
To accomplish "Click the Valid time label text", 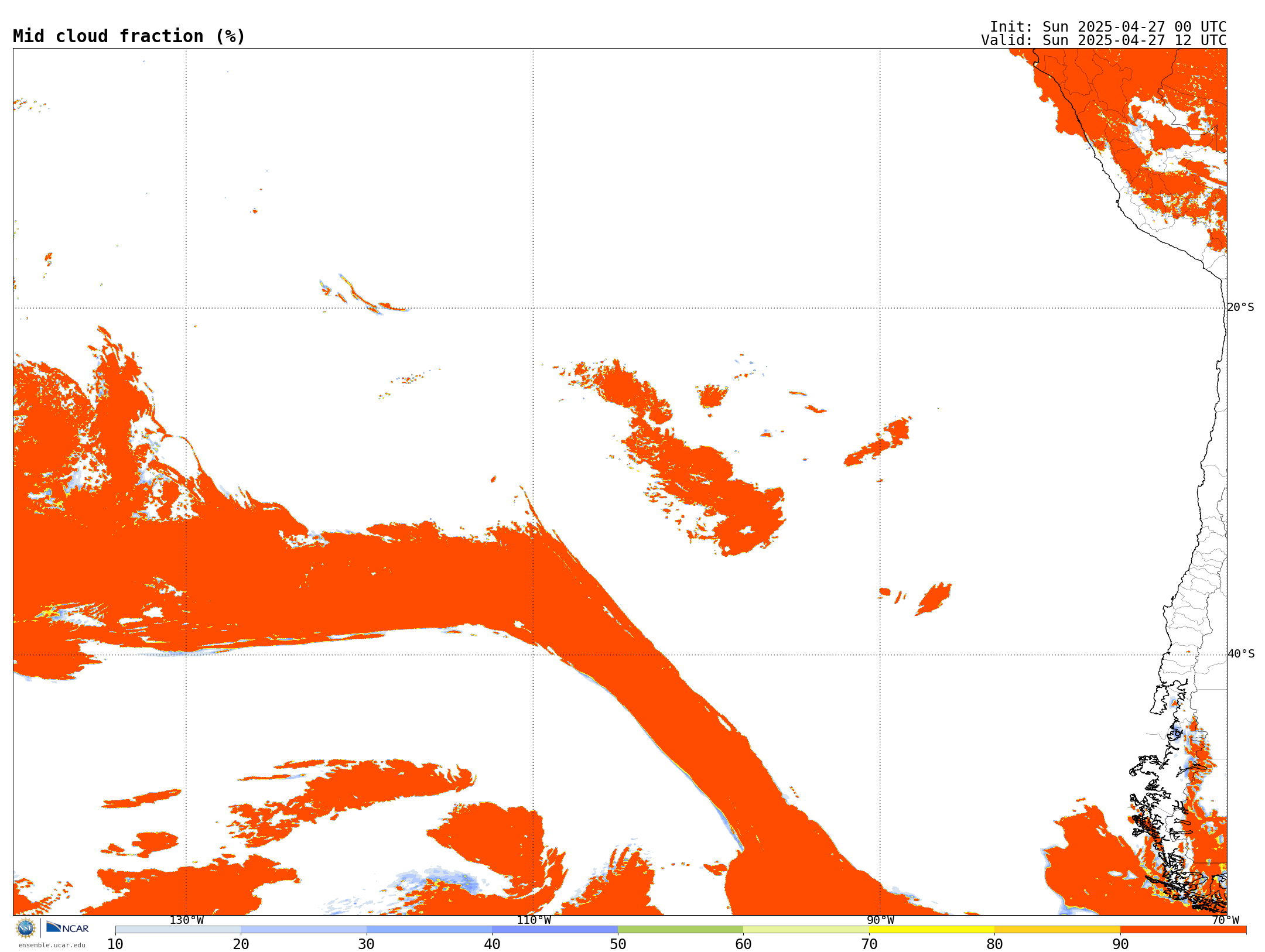I will [x=1104, y=40].
